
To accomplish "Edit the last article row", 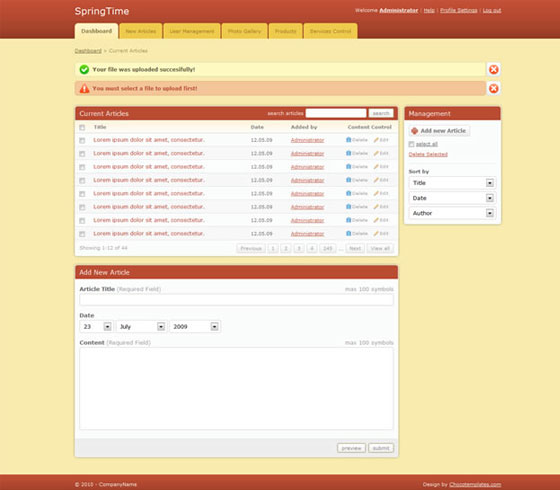I will pos(381,234).
